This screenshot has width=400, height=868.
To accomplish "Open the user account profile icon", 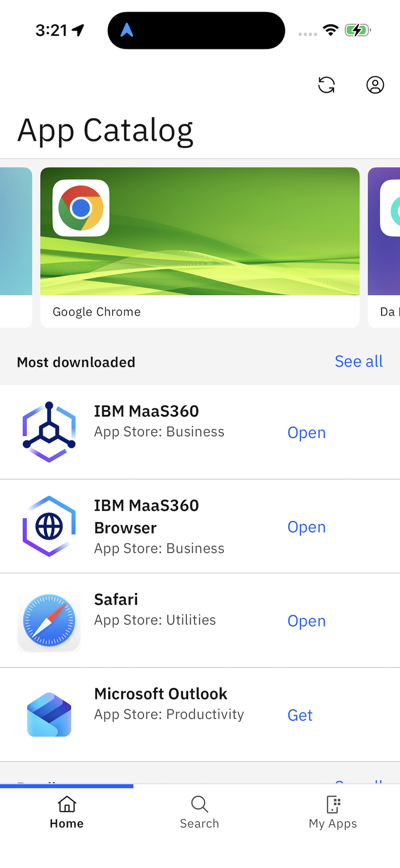I will point(375,85).
